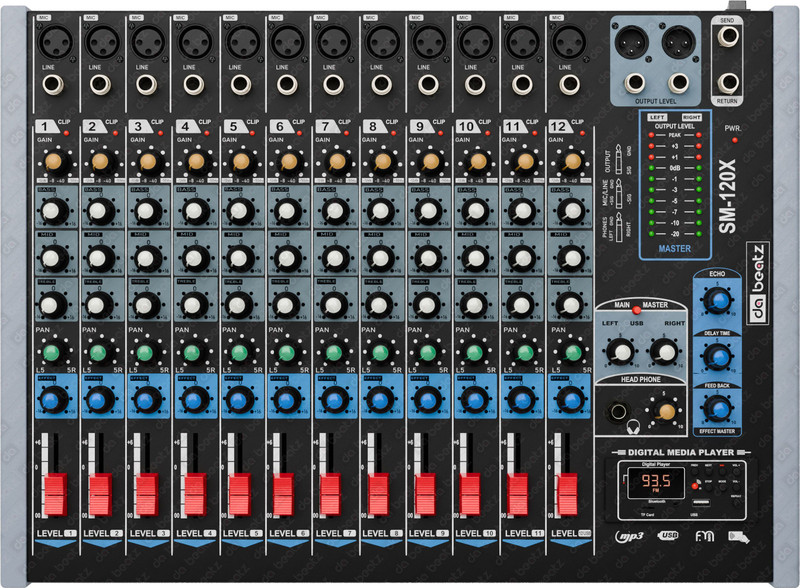Click the PWR power indicator LED
Viewport: 800px width, 588px height.
click(x=734, y=140)
